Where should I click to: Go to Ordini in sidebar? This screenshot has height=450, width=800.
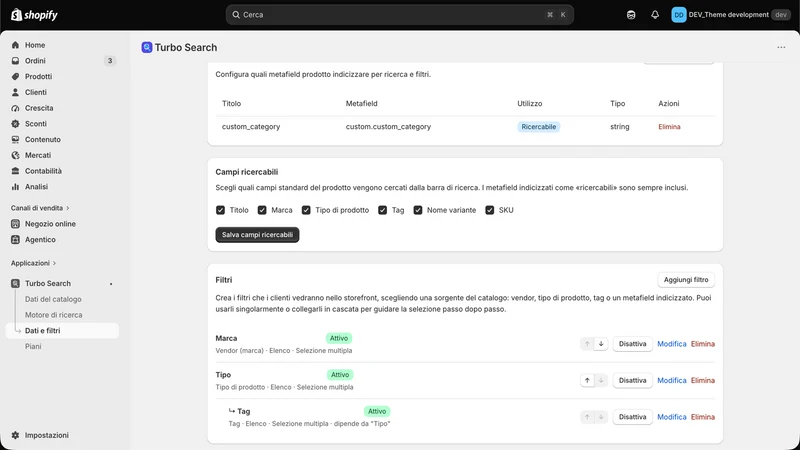pos(35,61)
